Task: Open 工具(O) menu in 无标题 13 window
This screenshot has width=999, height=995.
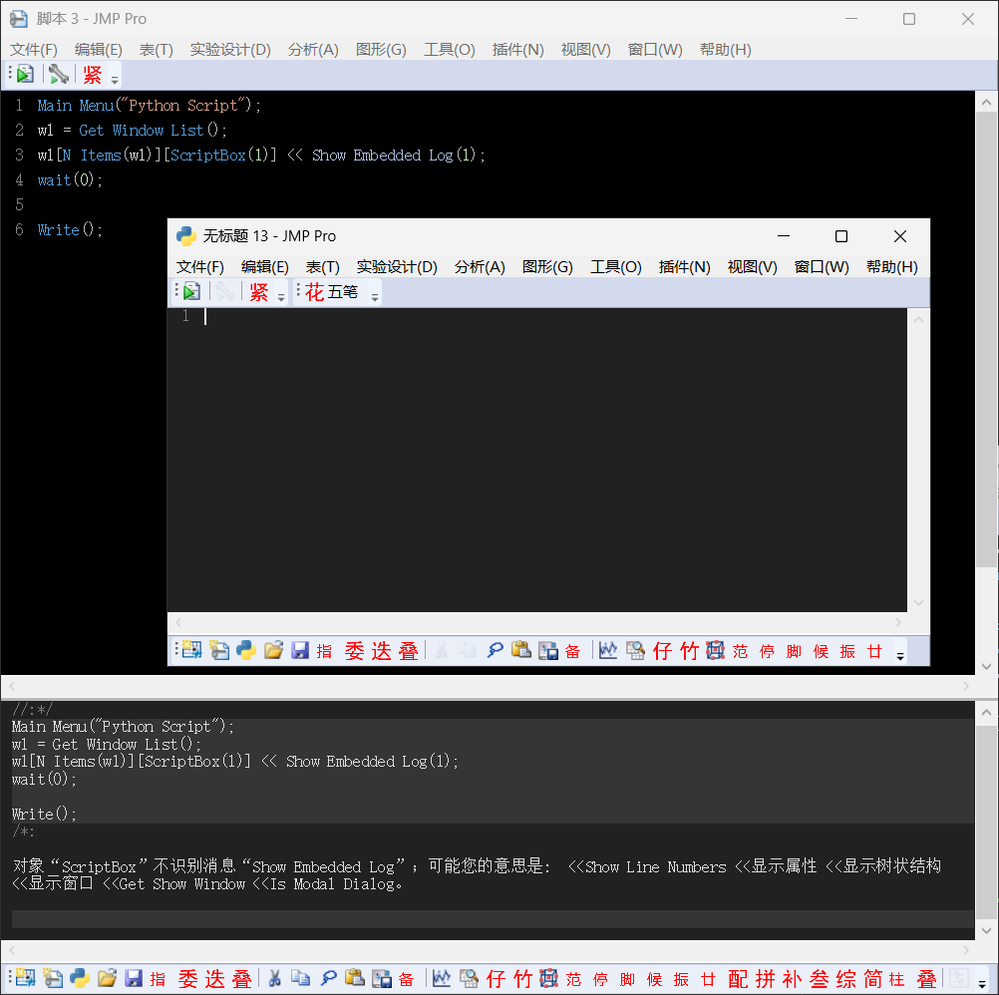Action: click(x=615, y=267)
